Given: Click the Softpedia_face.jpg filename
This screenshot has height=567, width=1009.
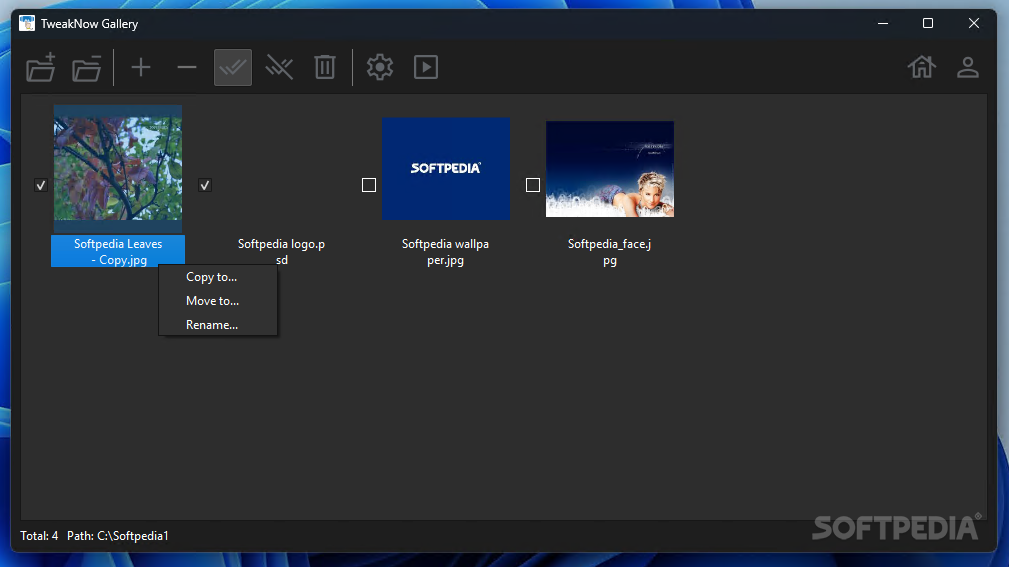Looking at the screenshot, I should (x=609, y=252).
